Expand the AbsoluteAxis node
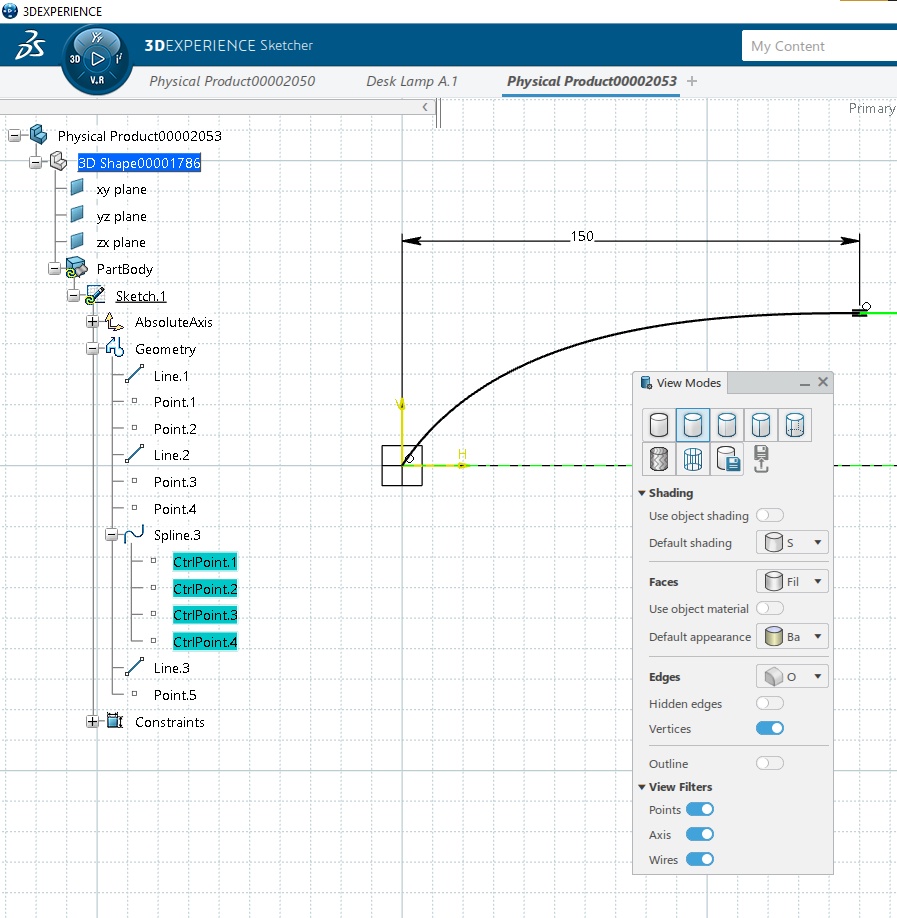Image resolution: width=897 pixels, height=918 pixels. [x=92, y=322]
